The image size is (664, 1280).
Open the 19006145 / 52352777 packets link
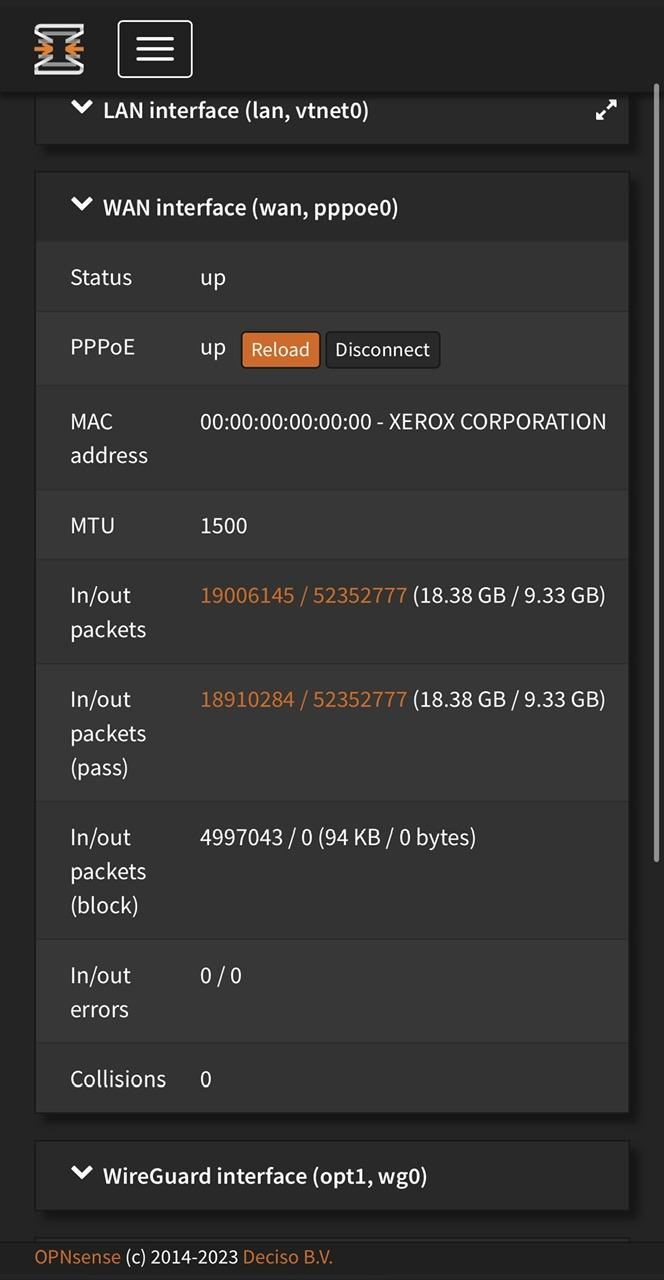point(303,596)
